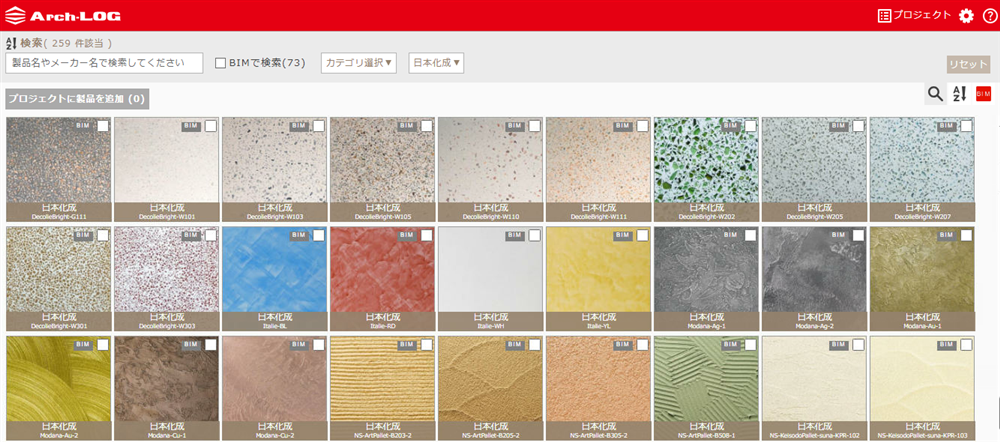1000x442 pixels.
Task: Click BIM badge on NS-KeisodoPallet-suna-KPR-103
Action: pos(946,345)
